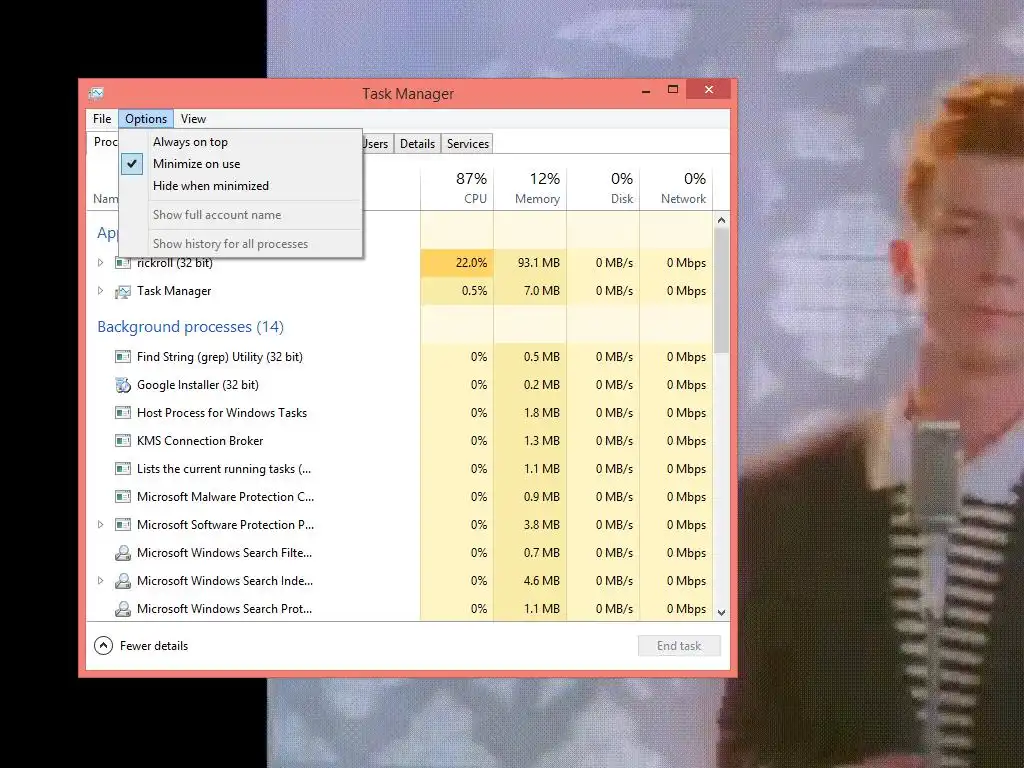Click the KMS Connection Broker icon
This screenshot has height=768, width=1024.
[123, 441]
